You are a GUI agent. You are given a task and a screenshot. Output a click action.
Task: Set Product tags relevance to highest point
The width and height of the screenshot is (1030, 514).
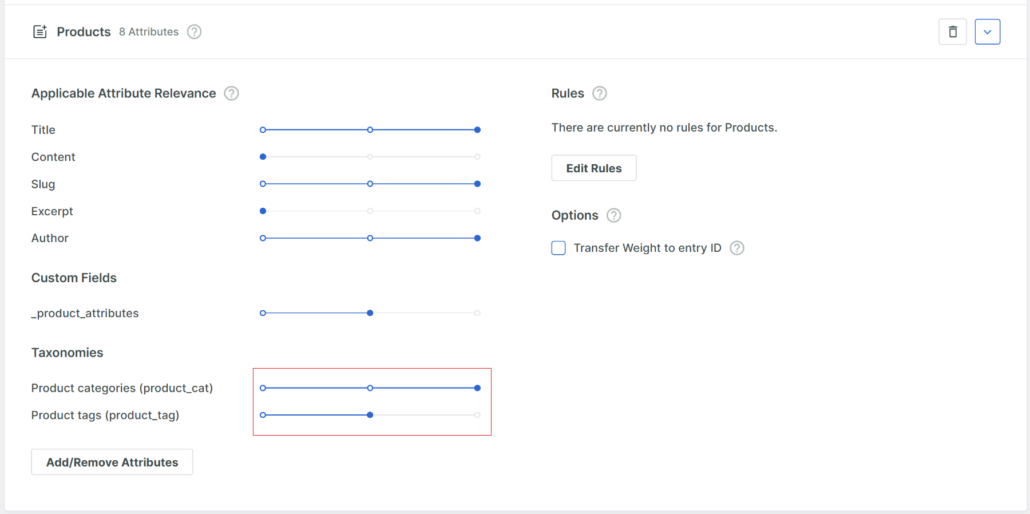478,415
